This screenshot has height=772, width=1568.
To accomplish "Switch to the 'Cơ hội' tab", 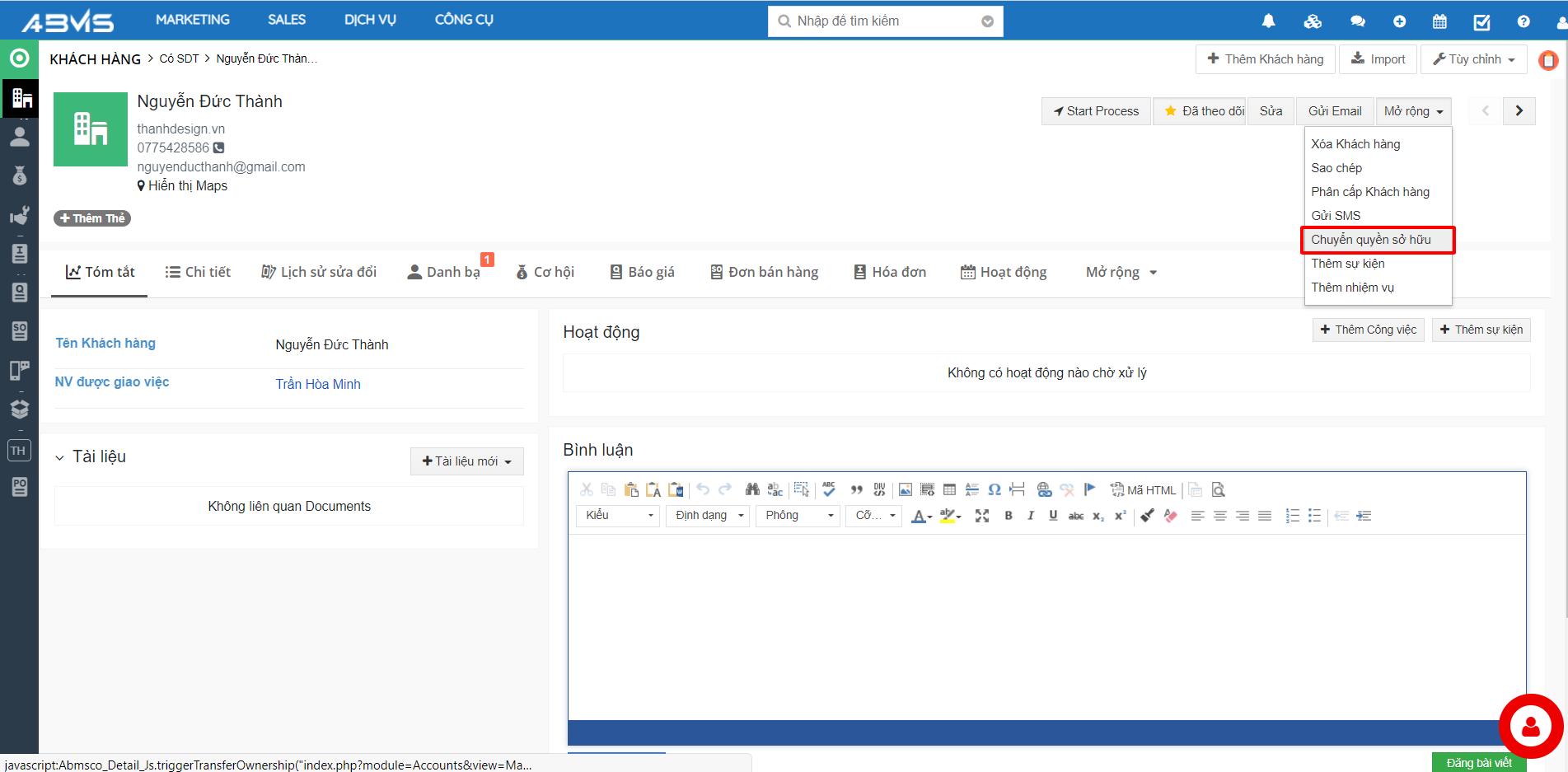I will click(545, 272).
